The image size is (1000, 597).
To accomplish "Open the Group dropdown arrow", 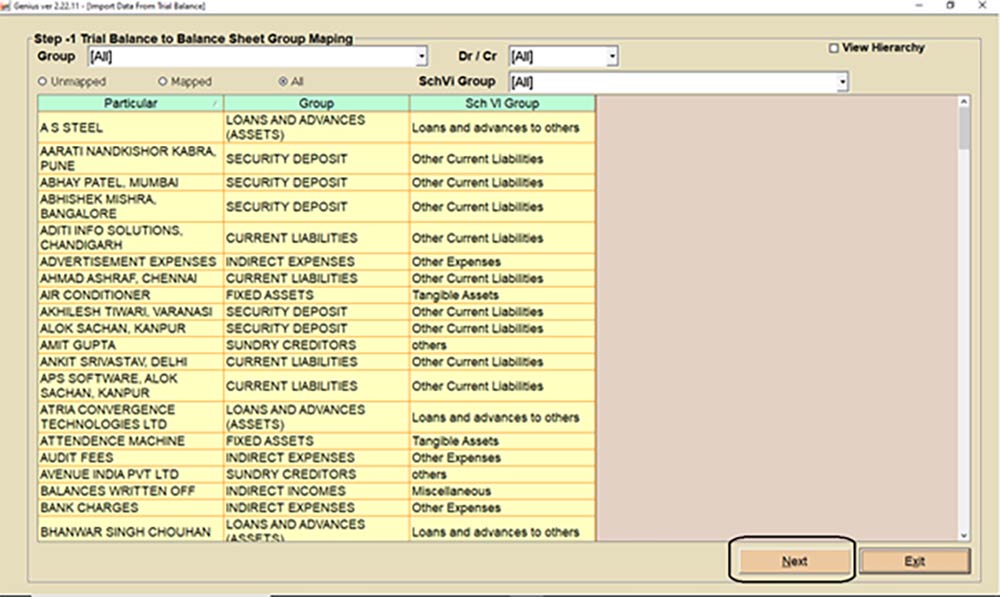I will tap(422, 57).
